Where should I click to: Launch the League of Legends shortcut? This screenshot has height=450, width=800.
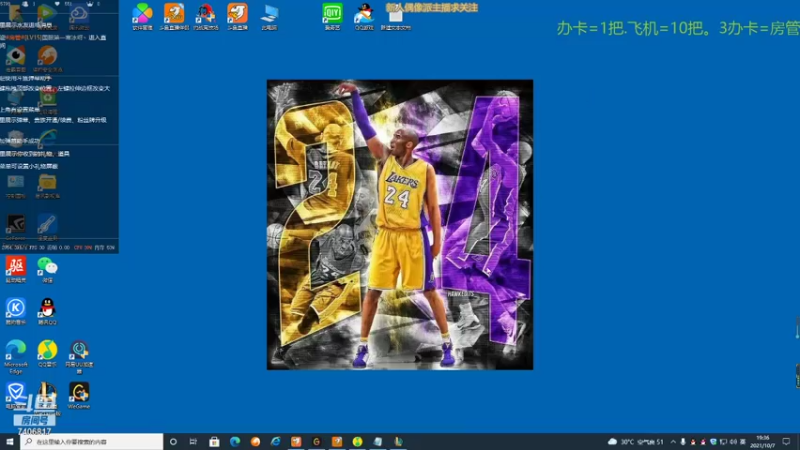47,396
